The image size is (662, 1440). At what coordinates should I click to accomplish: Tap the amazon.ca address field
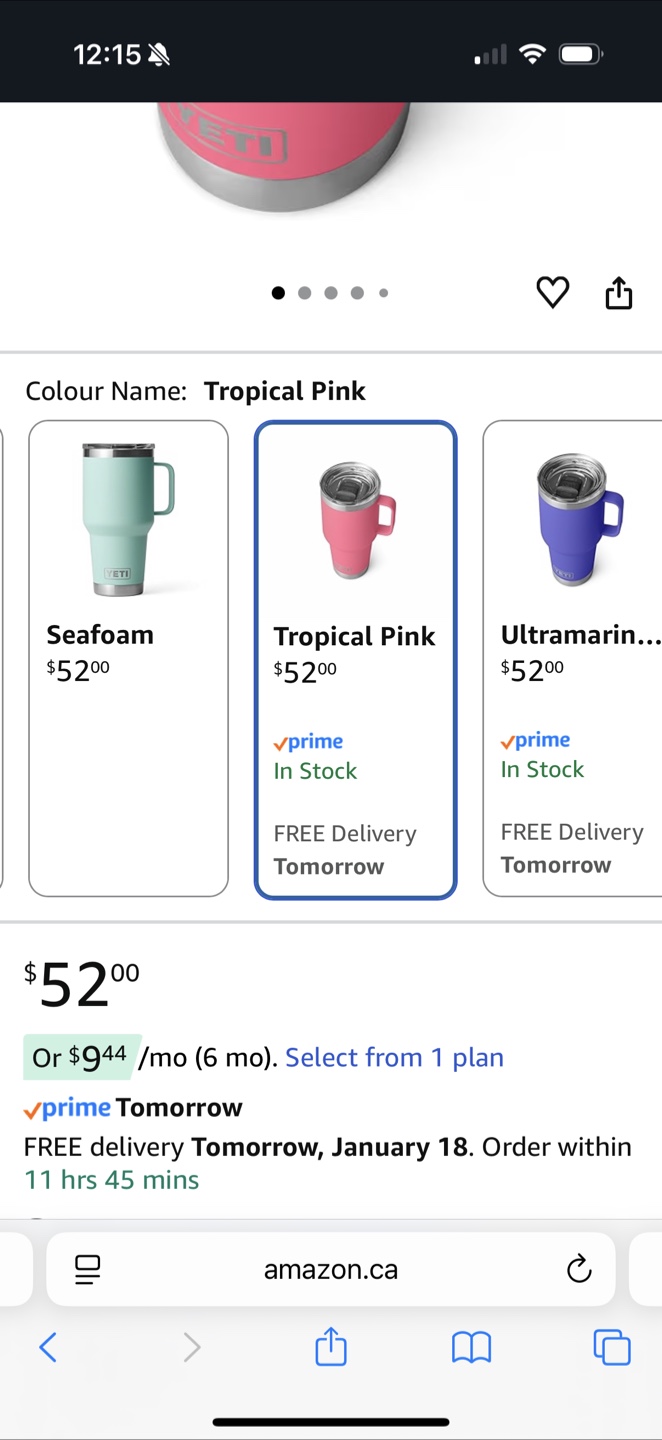pos(331,1269)
